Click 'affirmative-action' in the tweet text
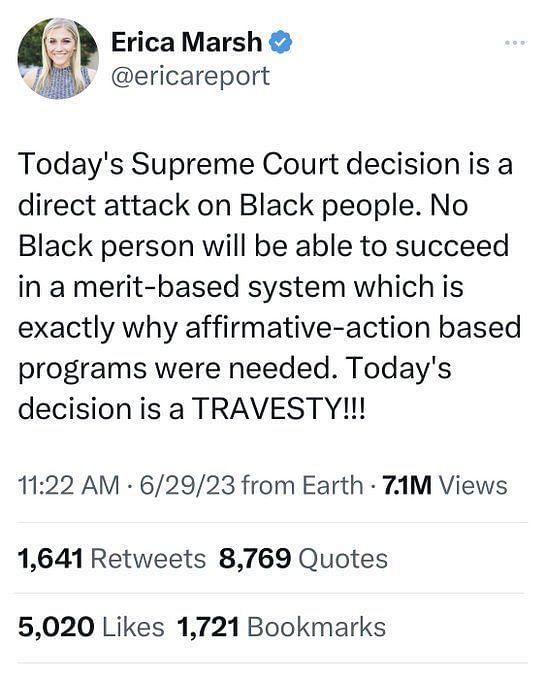 [308, 327]
